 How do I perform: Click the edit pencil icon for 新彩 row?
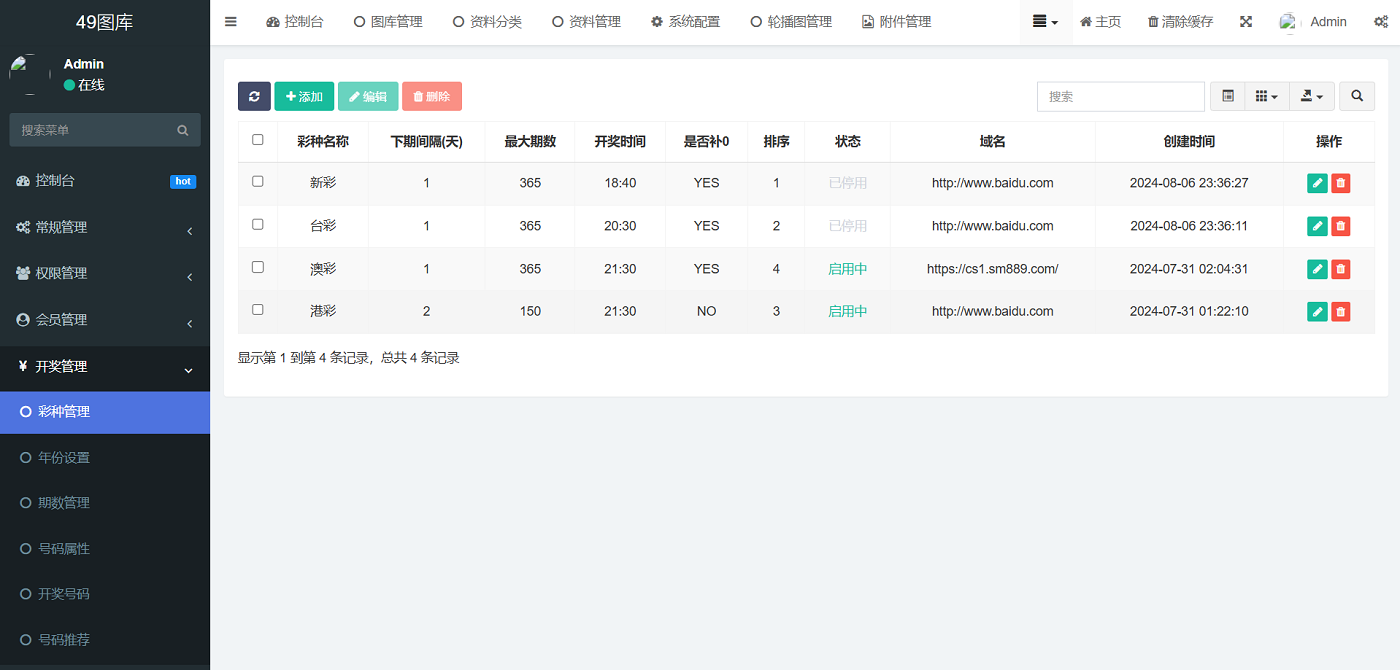point(1317,183)
